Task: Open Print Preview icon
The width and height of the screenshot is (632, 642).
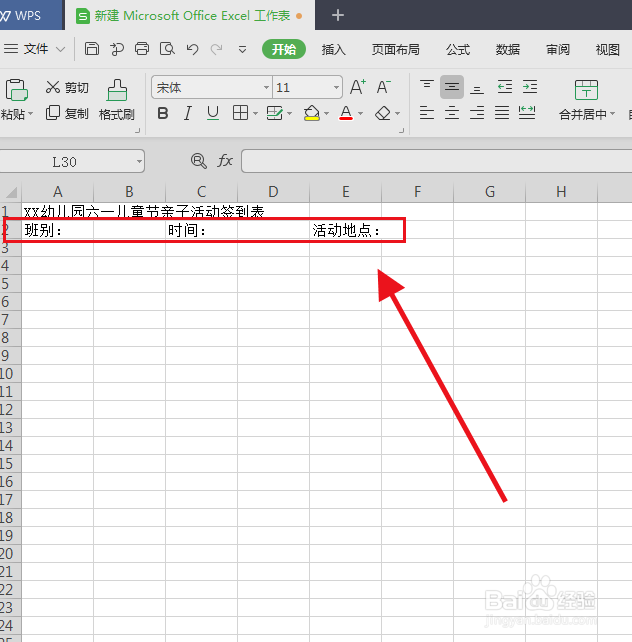Action: point(167,49)
